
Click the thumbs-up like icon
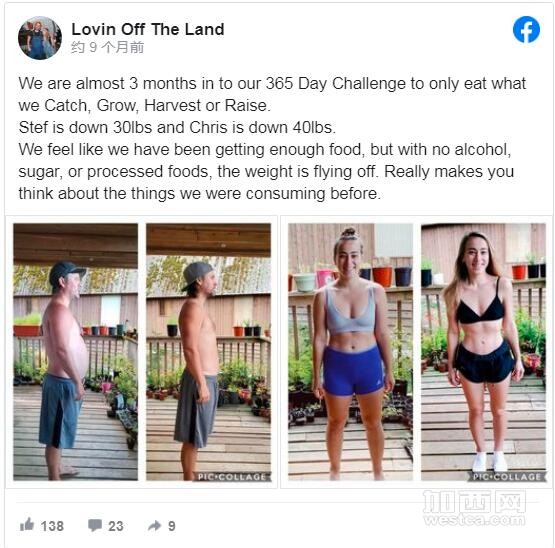click(27, 525)
